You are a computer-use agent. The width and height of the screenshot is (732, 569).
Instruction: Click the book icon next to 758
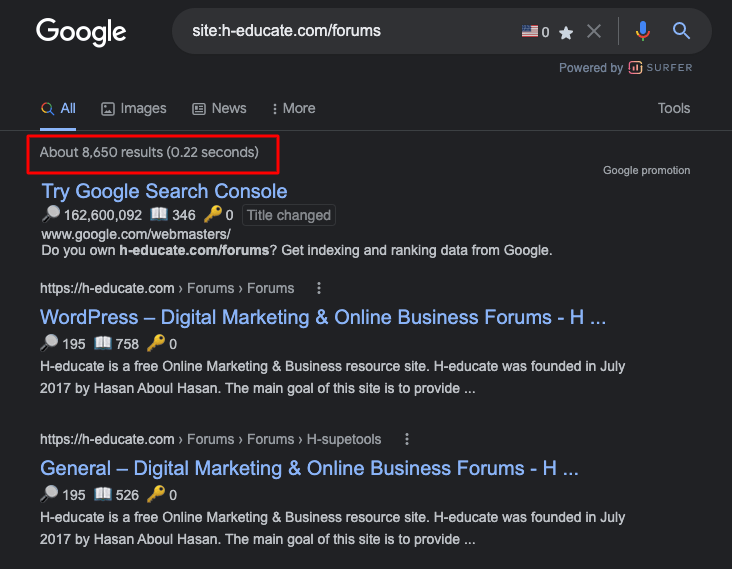pyautogui.click(x=103, y=343)
